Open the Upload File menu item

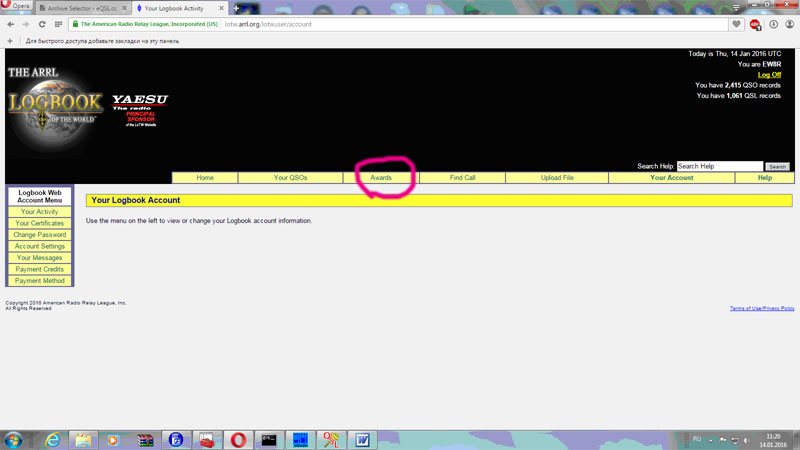556,178
